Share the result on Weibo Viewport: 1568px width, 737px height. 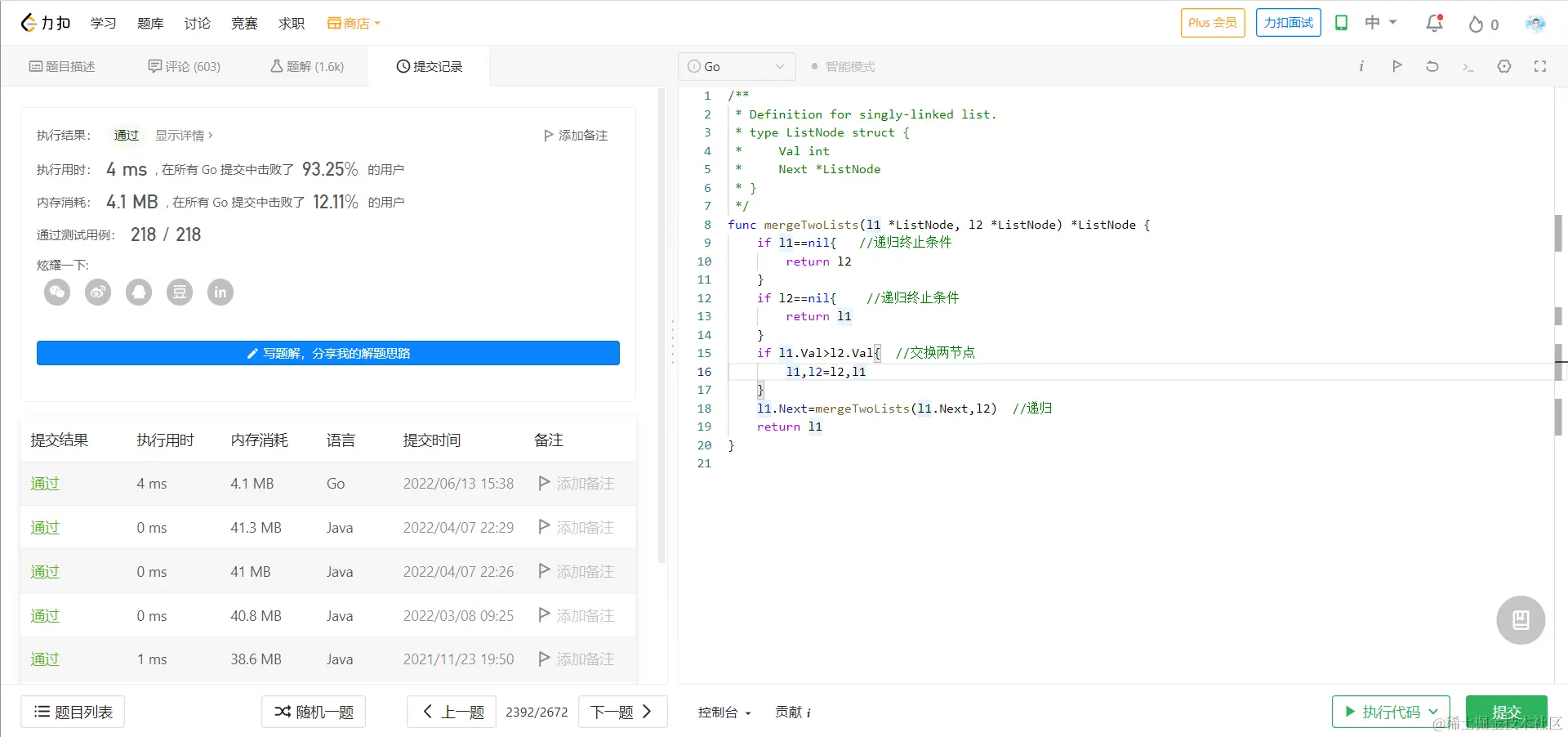pyautogui.click(x=98, y=292)
